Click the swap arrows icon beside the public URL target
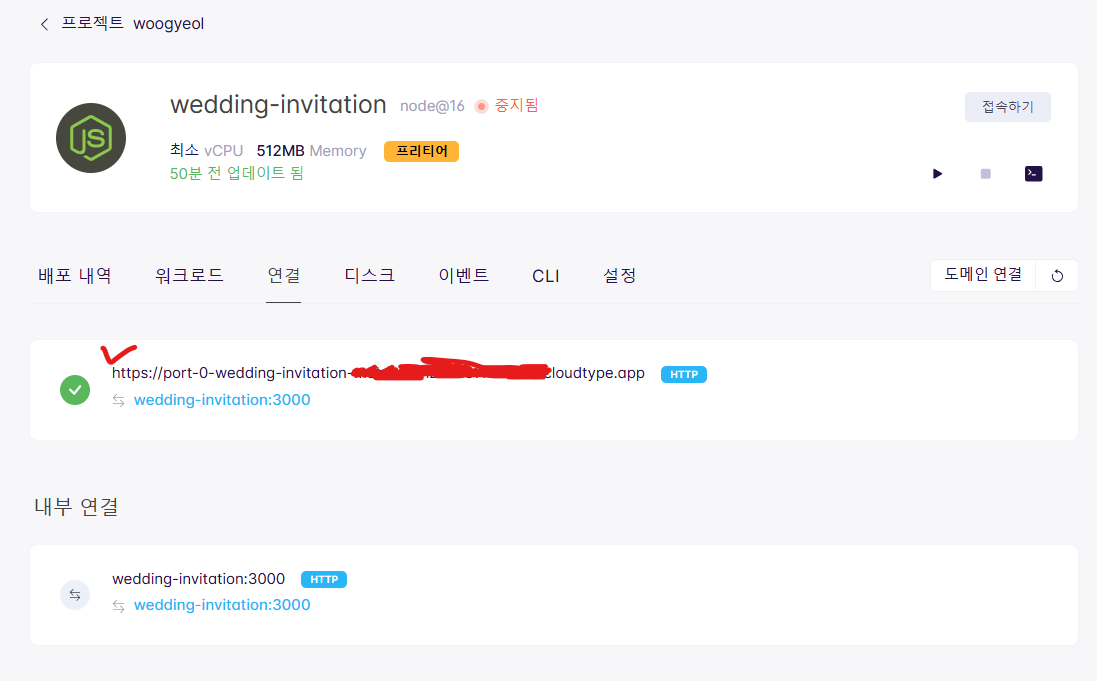The image size is (1097, 681). click(119, 400)
